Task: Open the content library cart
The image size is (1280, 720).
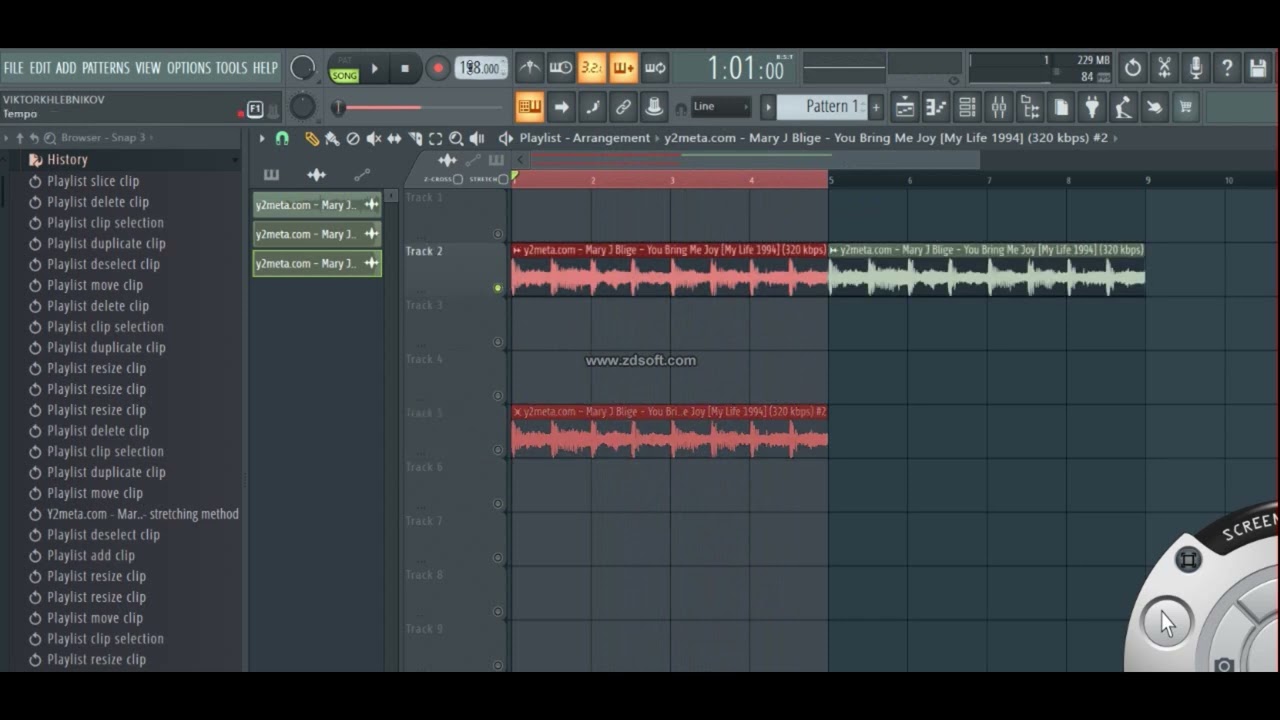Action: [x=1185, y=106]
